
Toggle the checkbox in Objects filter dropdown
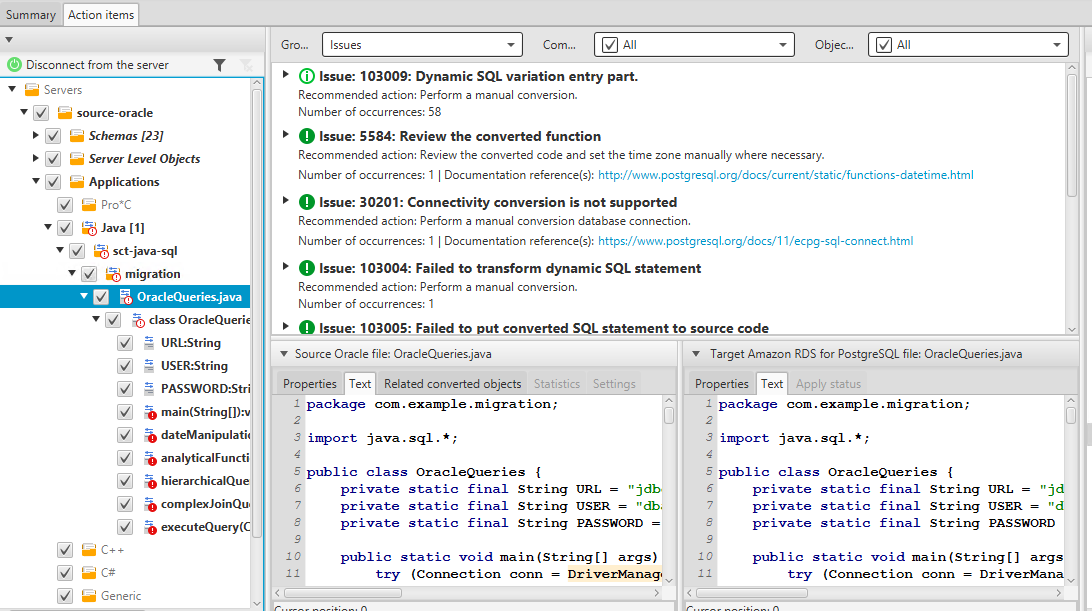coord(882,45)
